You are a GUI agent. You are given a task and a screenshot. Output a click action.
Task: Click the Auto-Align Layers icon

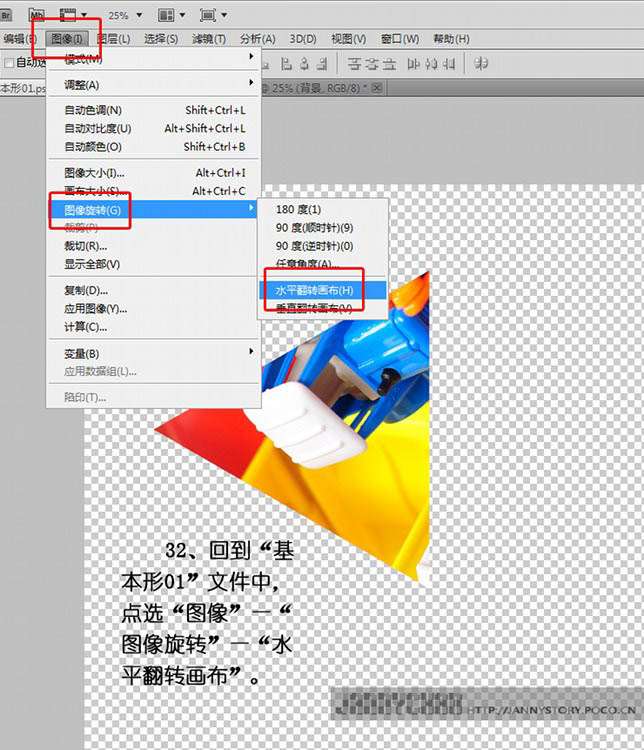pyautogui.click(x=481, y=63)
